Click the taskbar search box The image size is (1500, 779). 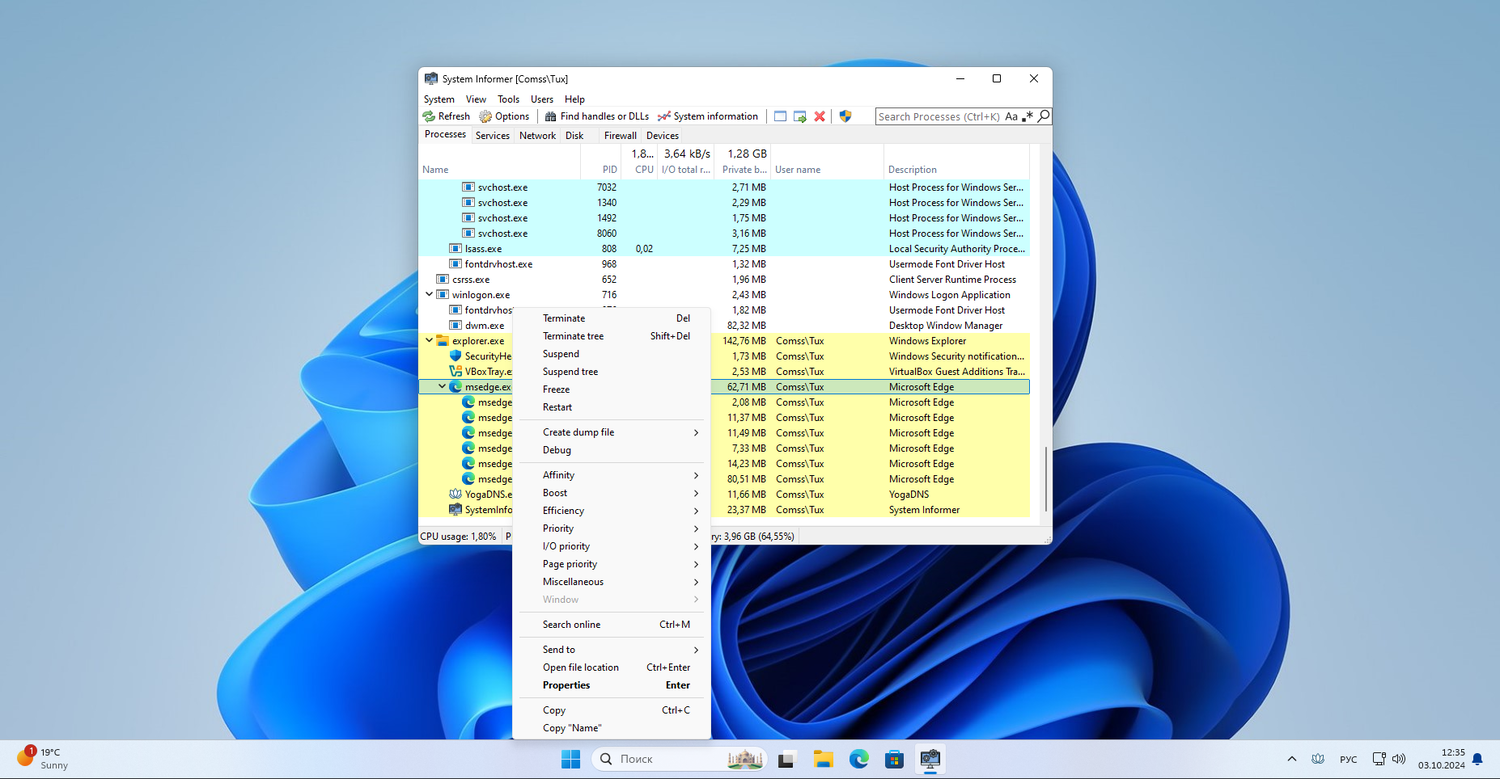pos(679,759)
